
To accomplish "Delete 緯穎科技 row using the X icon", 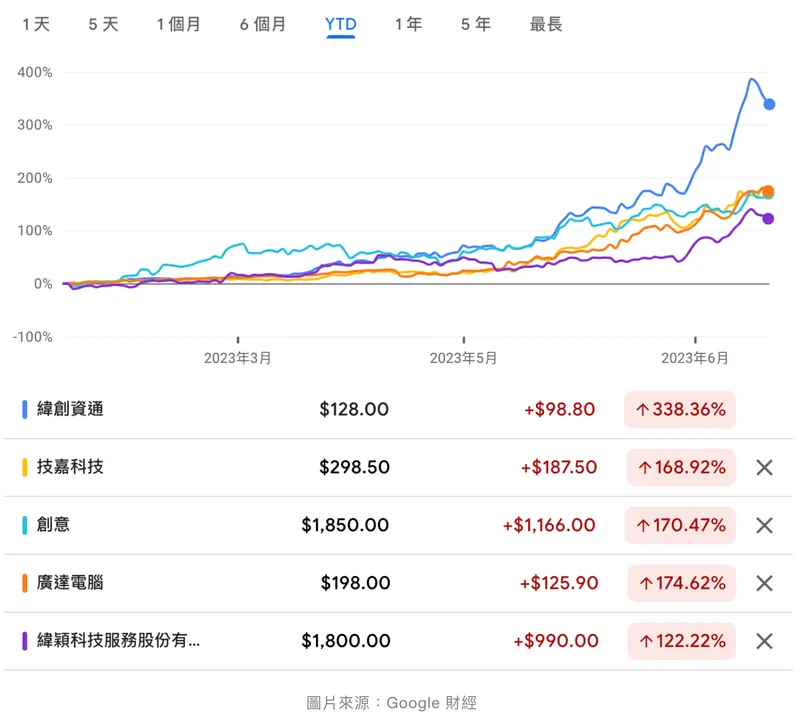I will click(x=764, y=641).
